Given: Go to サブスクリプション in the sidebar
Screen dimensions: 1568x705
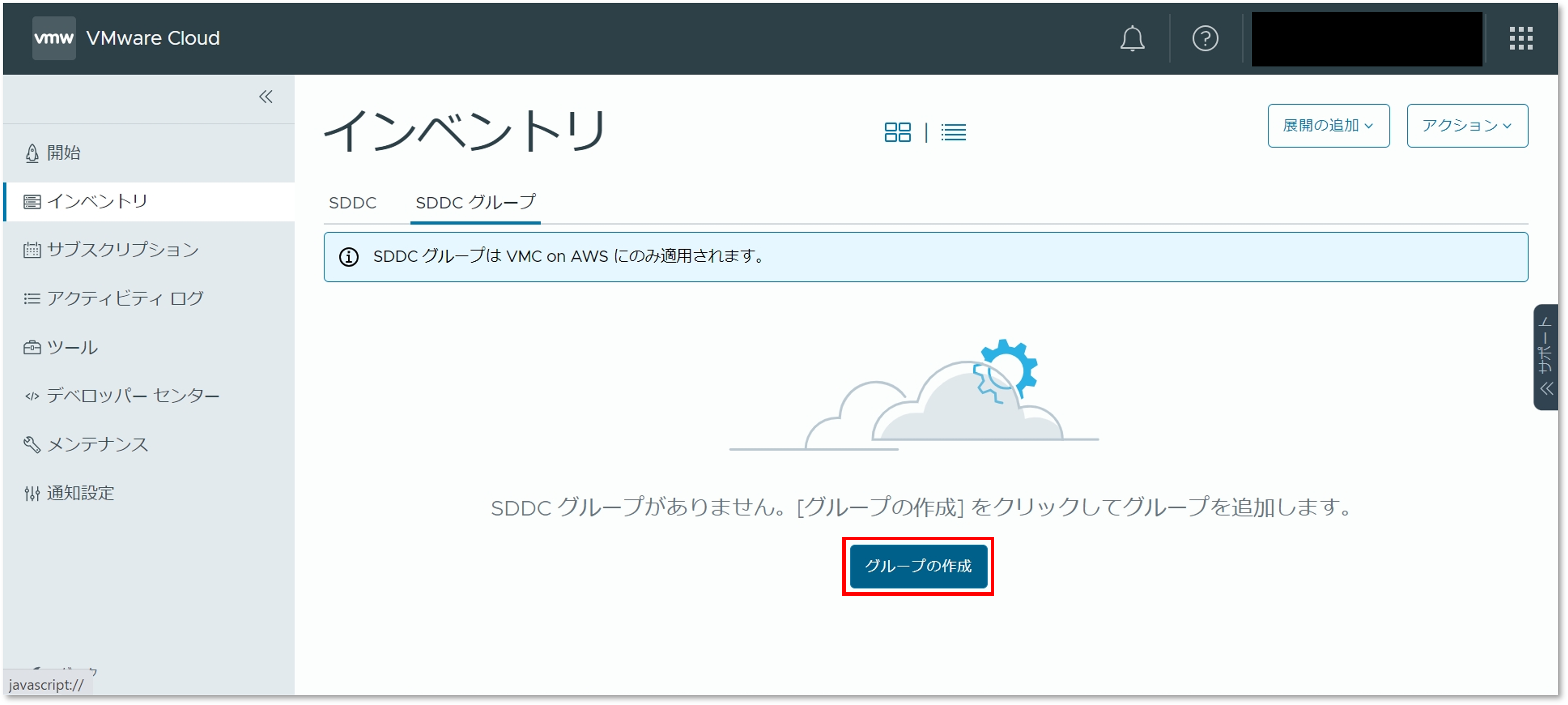Looking at the screenshot, I should 149,250.
